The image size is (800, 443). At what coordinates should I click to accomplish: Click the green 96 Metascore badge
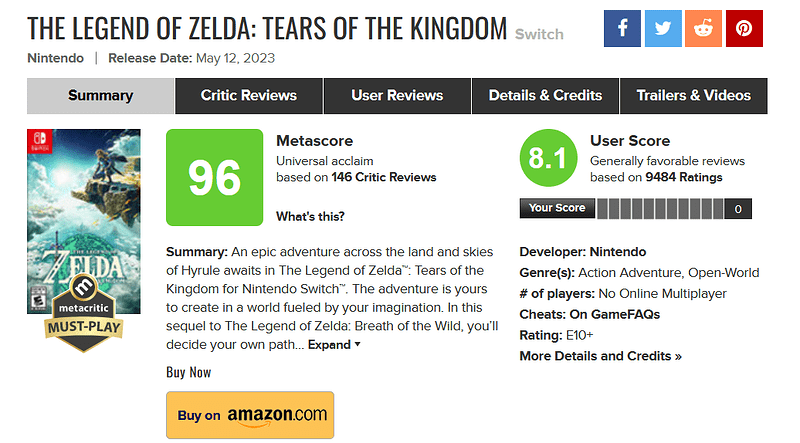coord(214,178)
